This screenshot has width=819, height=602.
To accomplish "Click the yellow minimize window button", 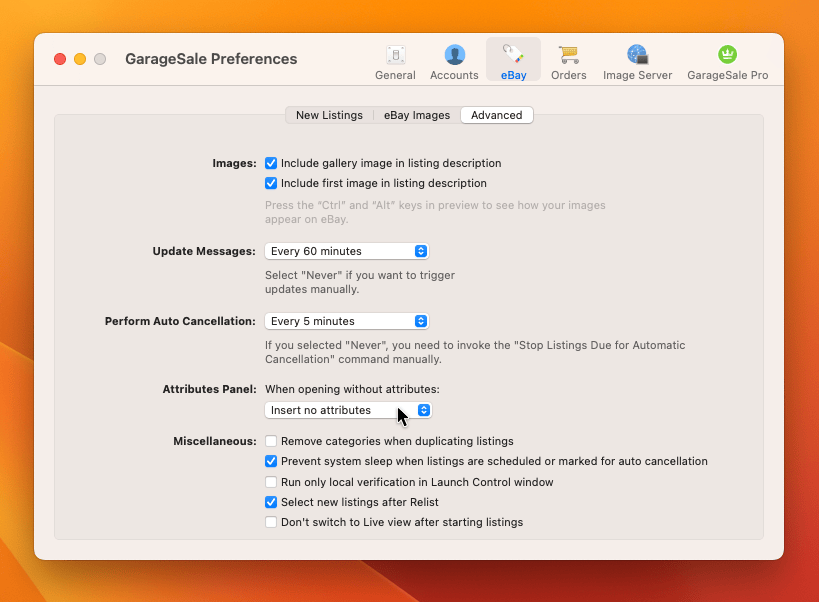I will point(80,59).
